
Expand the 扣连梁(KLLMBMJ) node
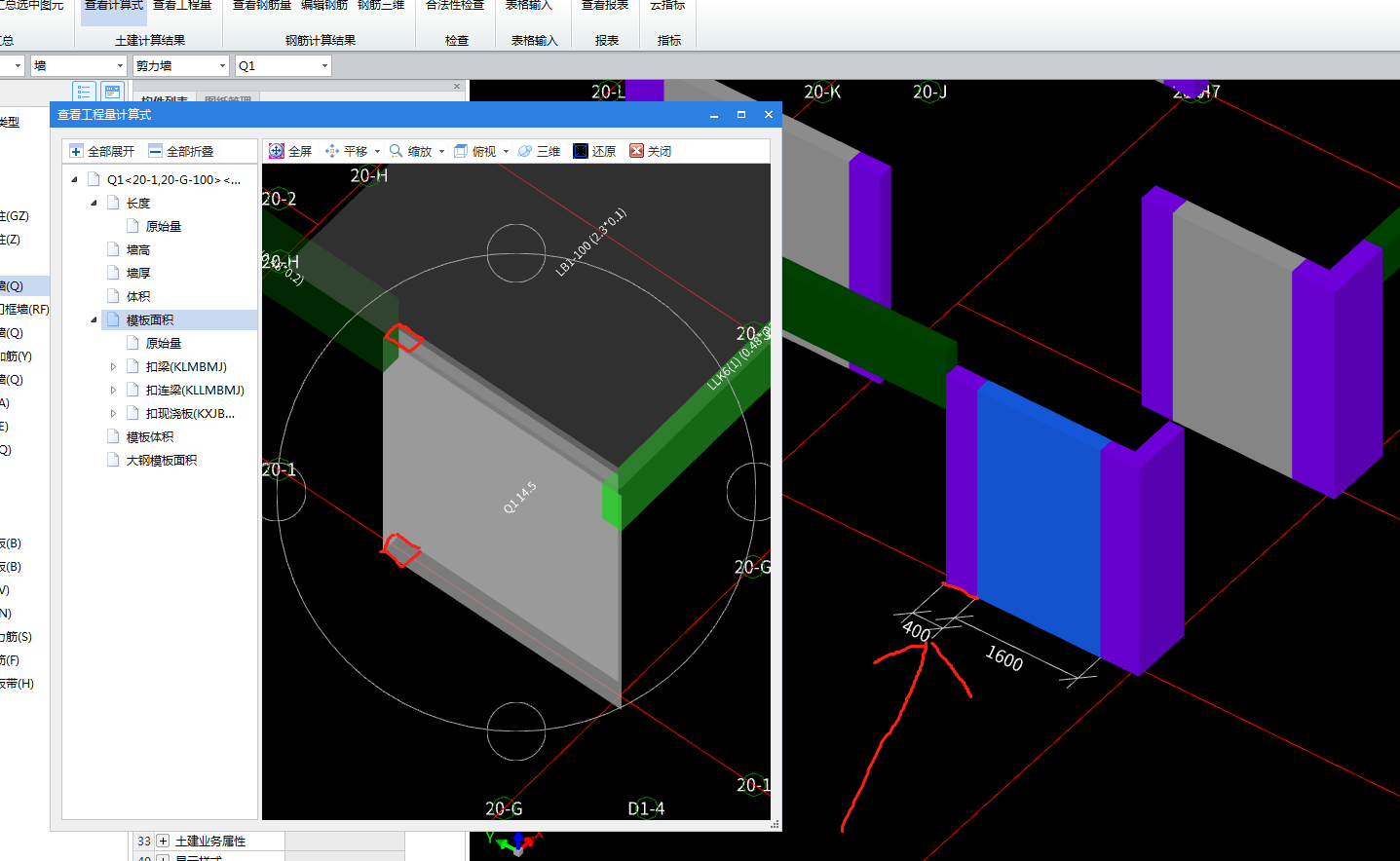pyautogui.click(x=114, y=391)
